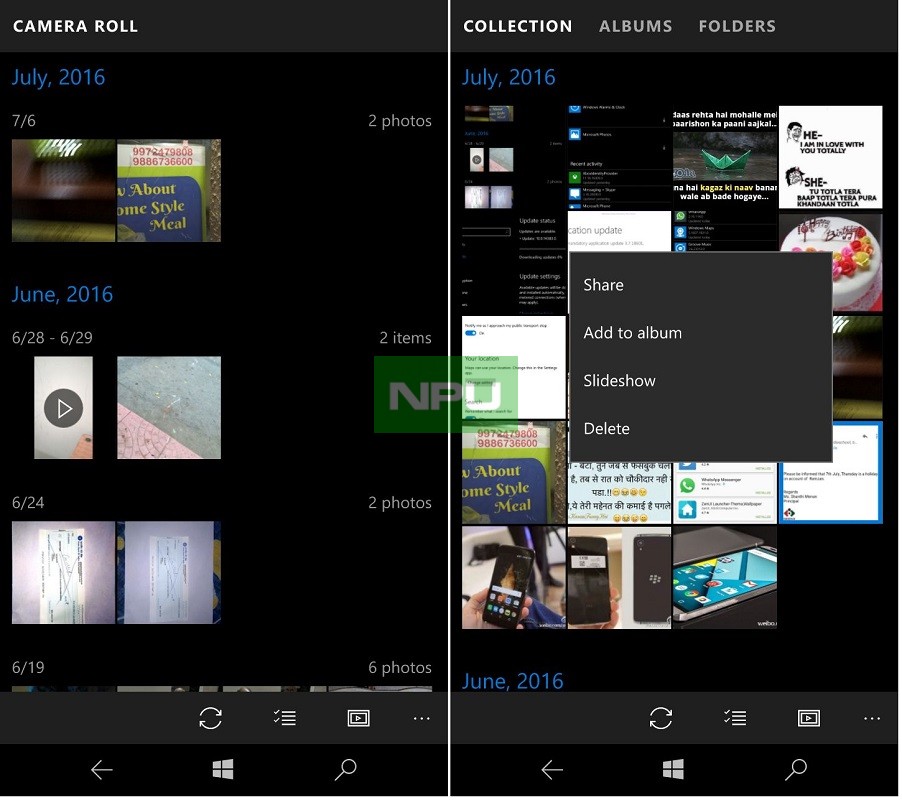Open the paper boat meme thumbnail
This screenshot has height=800, width=902.
click(726, 158)
